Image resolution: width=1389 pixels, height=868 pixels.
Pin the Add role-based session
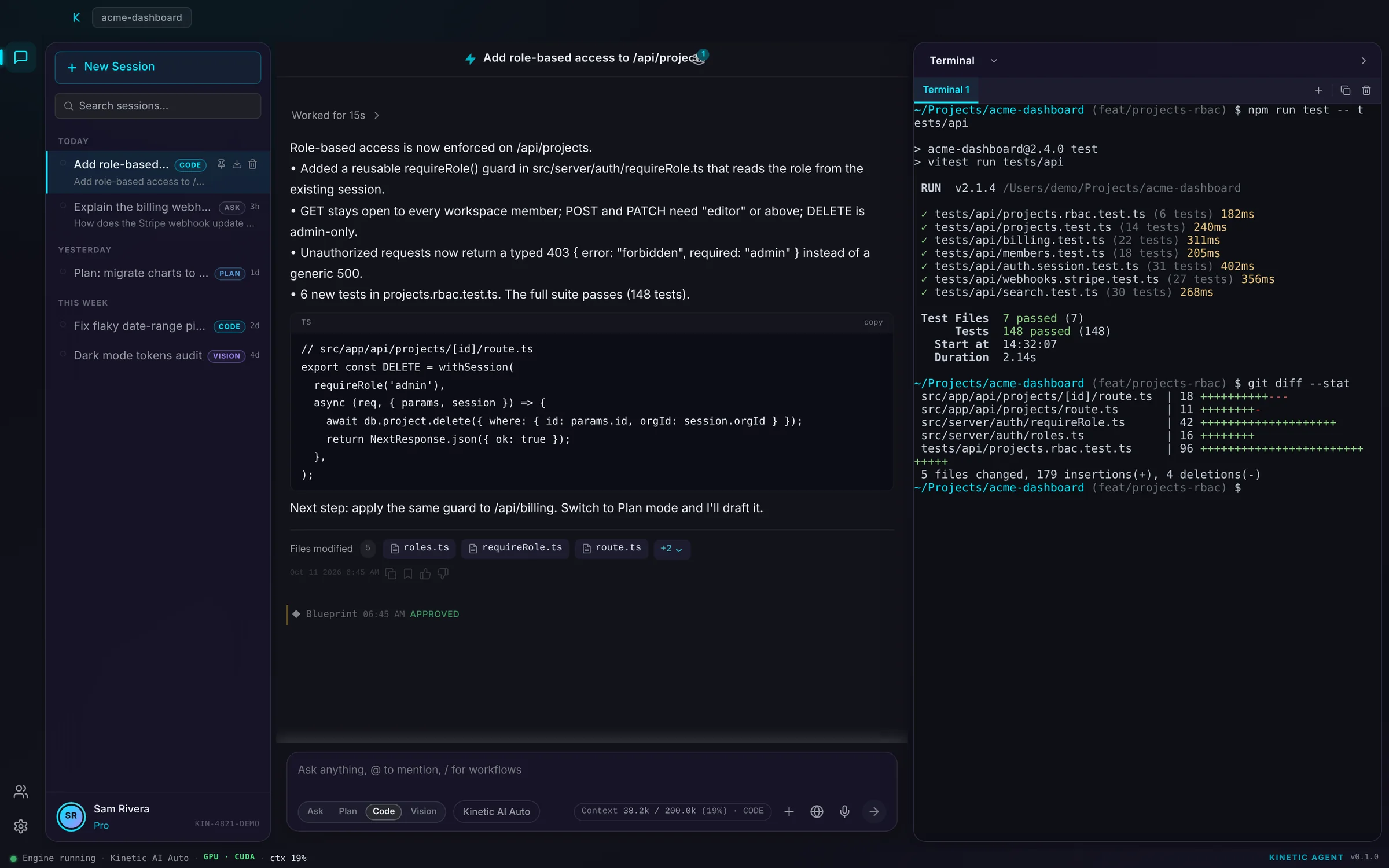tap(221, 164)
